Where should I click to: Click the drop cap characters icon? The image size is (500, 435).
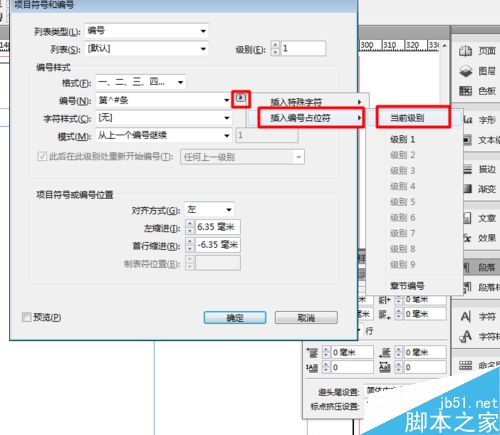(x=385, y=368)
